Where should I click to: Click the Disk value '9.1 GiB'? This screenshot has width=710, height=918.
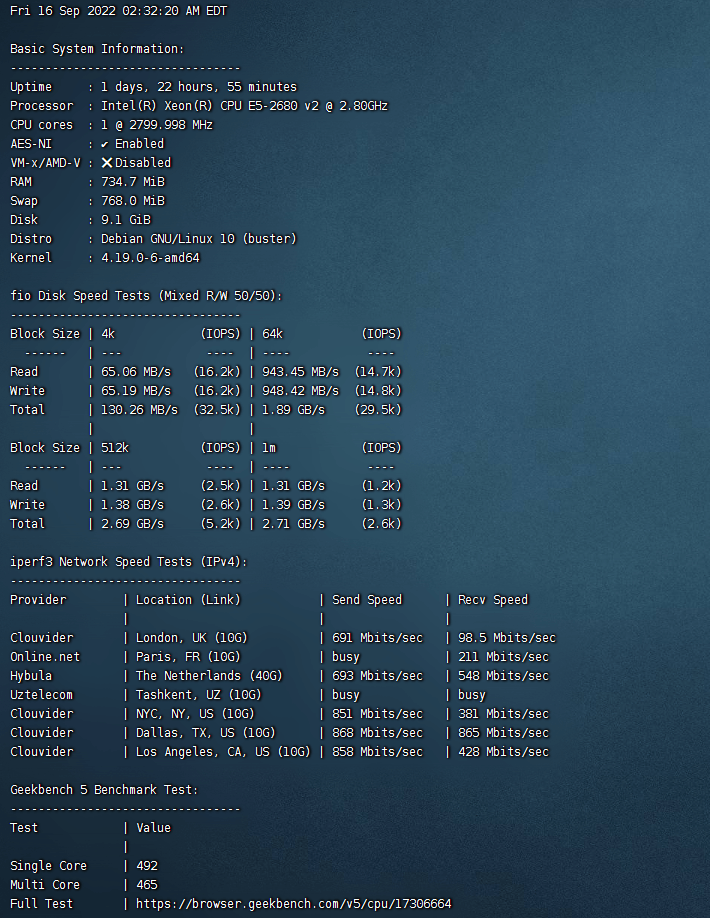click(126, 220)
